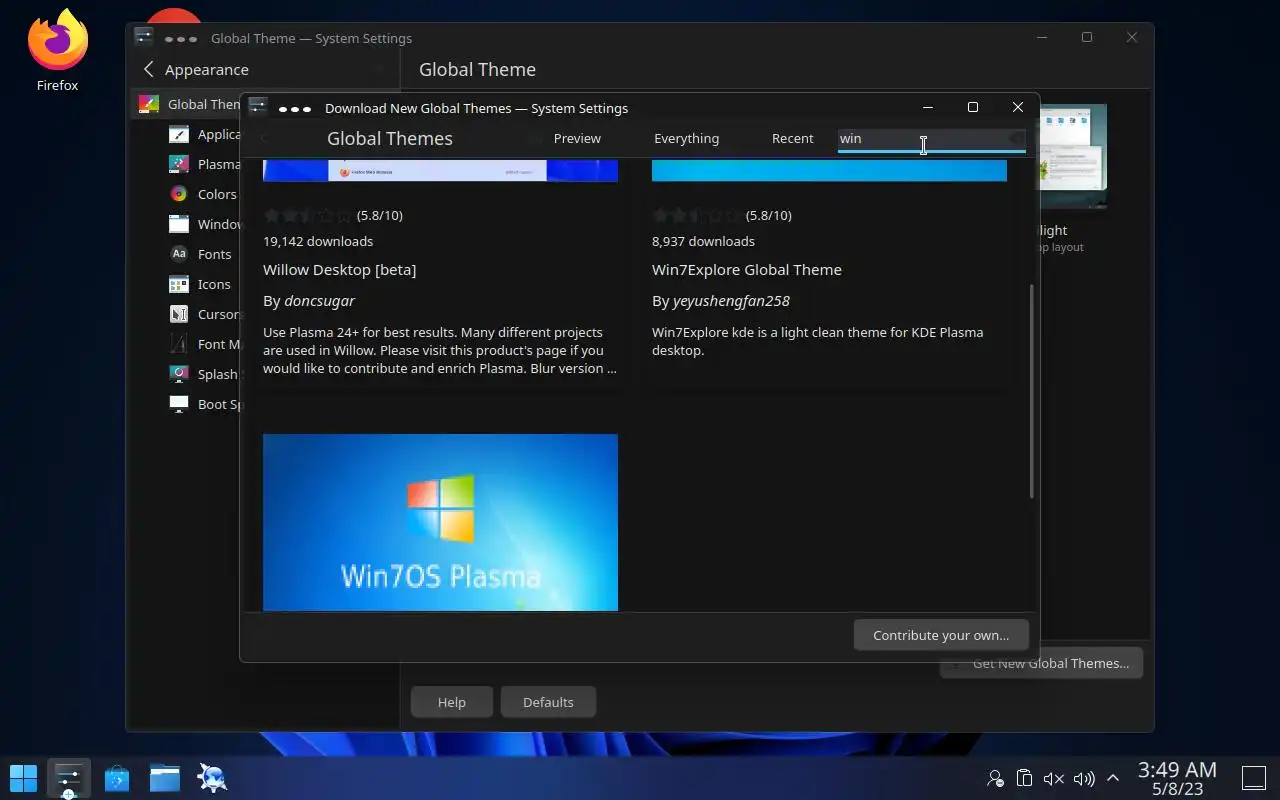Screen dimensions: 1280x800
Task: Click the Download dialog's title bar window icon
Action: tap(258, 107)
